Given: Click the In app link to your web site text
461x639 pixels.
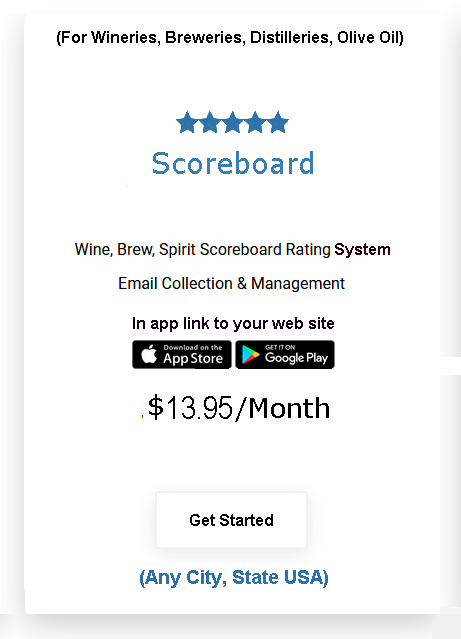Looking at the screenshot, I should point(233,324).
